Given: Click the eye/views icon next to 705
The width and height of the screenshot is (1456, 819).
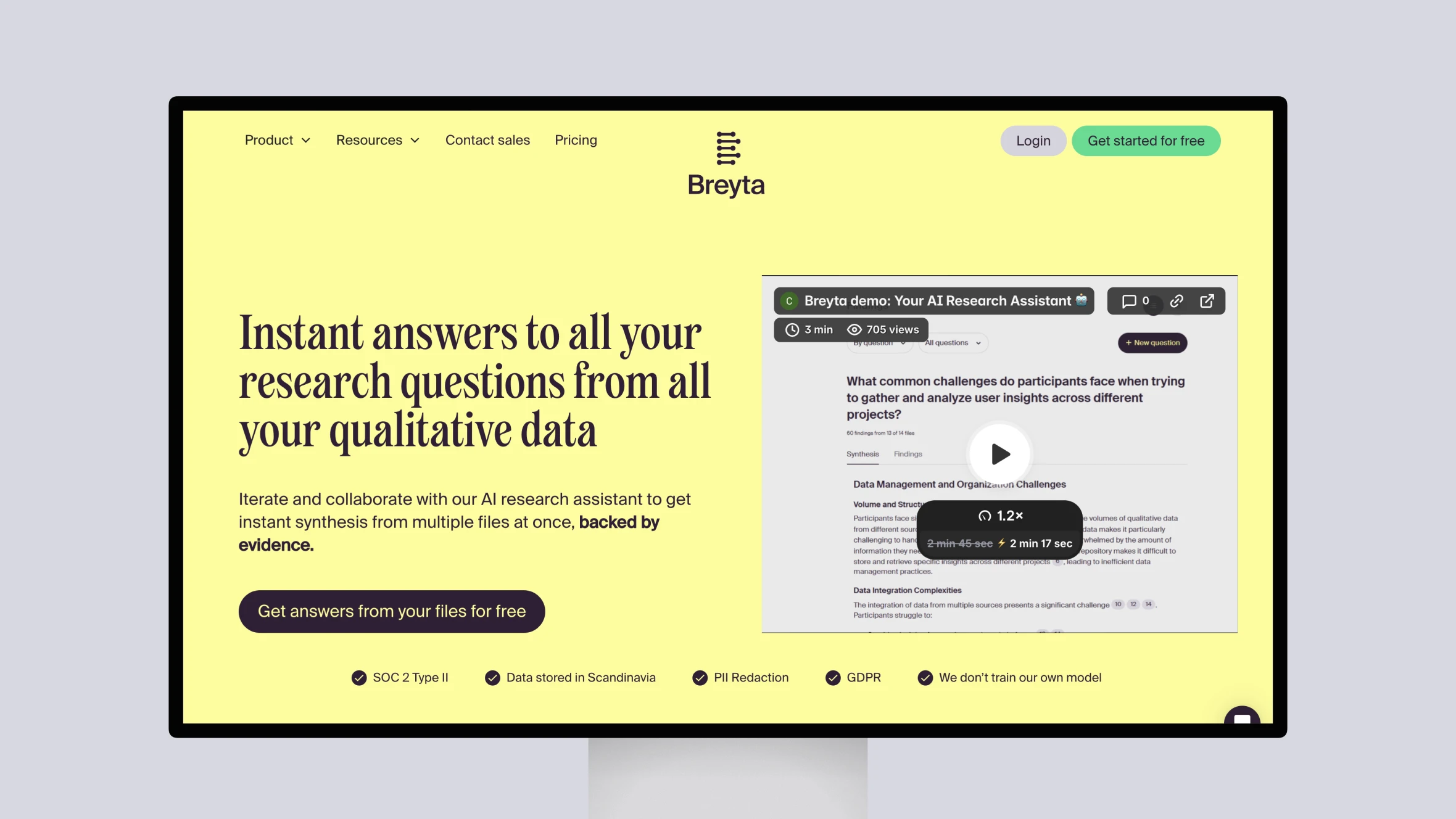Looking at the screenshot, I should [854, 329].
